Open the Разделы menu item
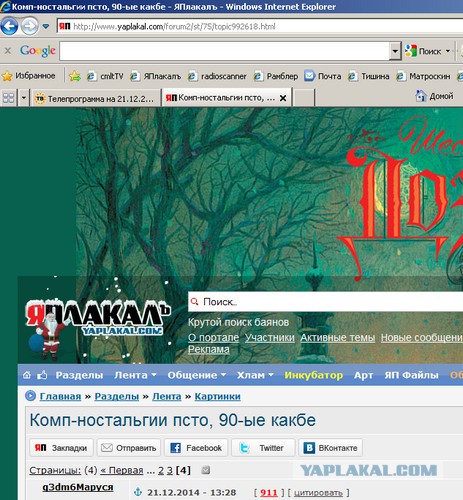 click(79, 375)
